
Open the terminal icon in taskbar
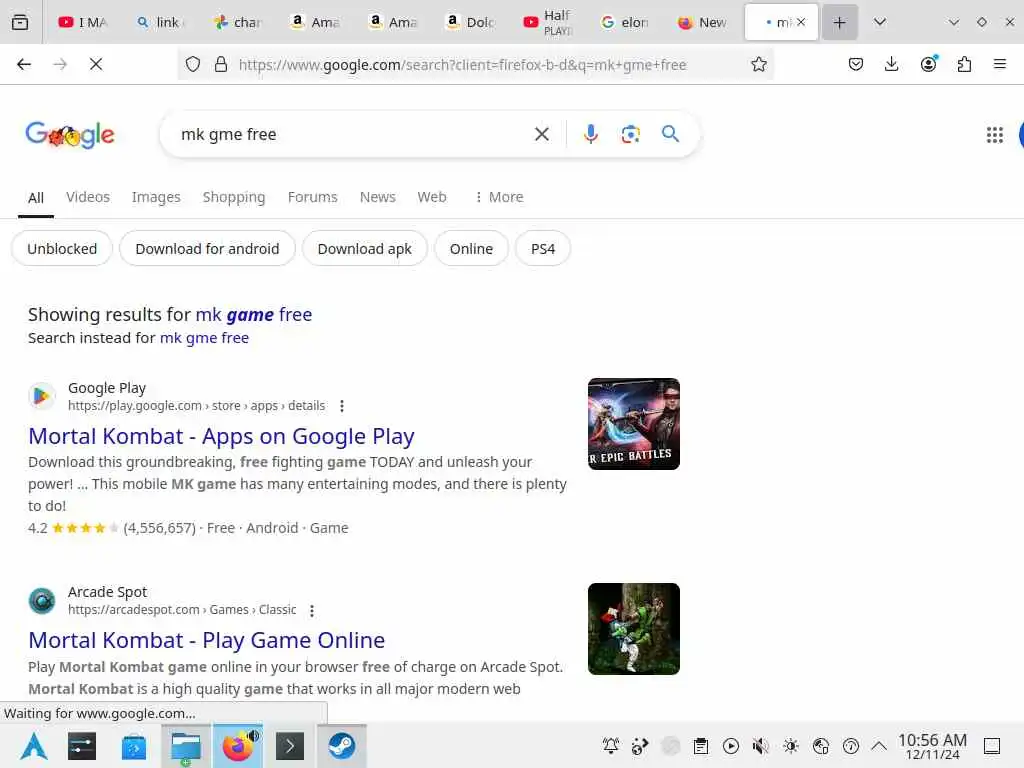(x=290, y=745)
